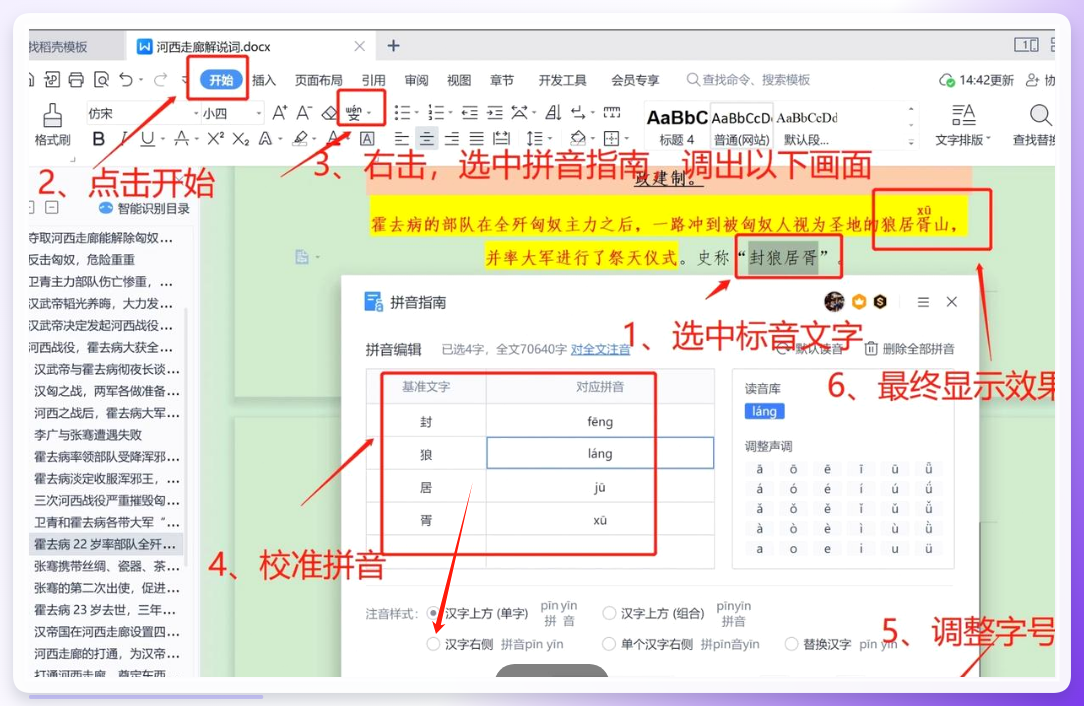Open the 页面布局 ribbon tab
Viewport: 1084px width, 706px height.
319,80
